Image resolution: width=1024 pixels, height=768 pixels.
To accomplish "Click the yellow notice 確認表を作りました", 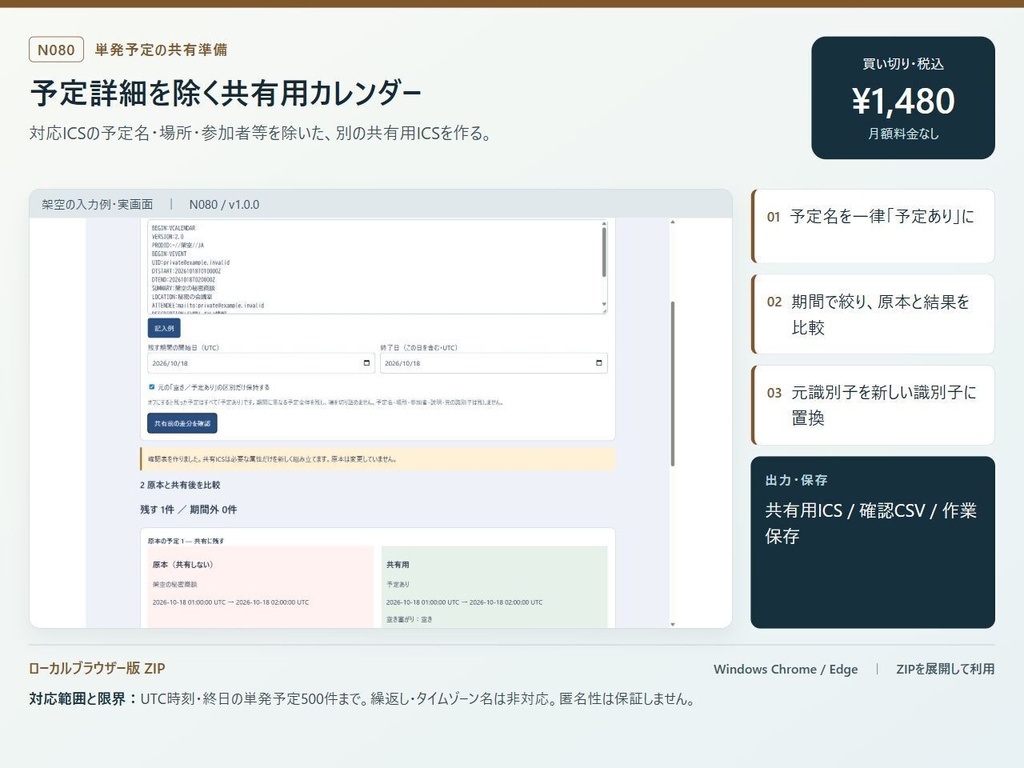I will pos(378,459).
